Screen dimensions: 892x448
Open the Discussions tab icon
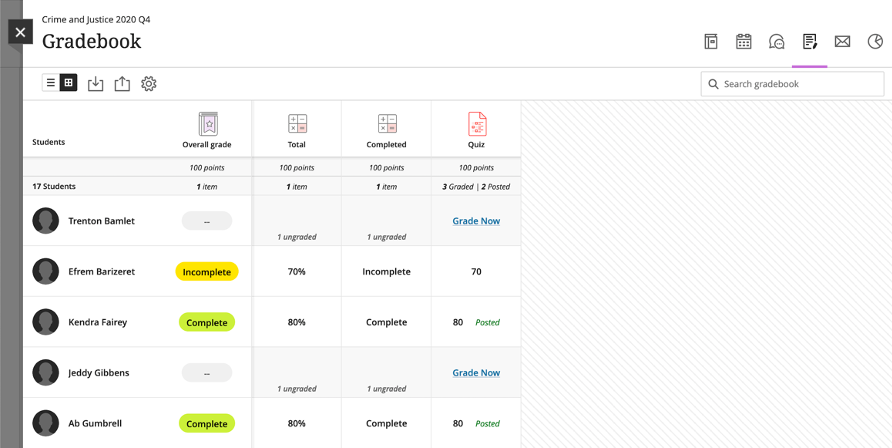[x=777, y=42]
